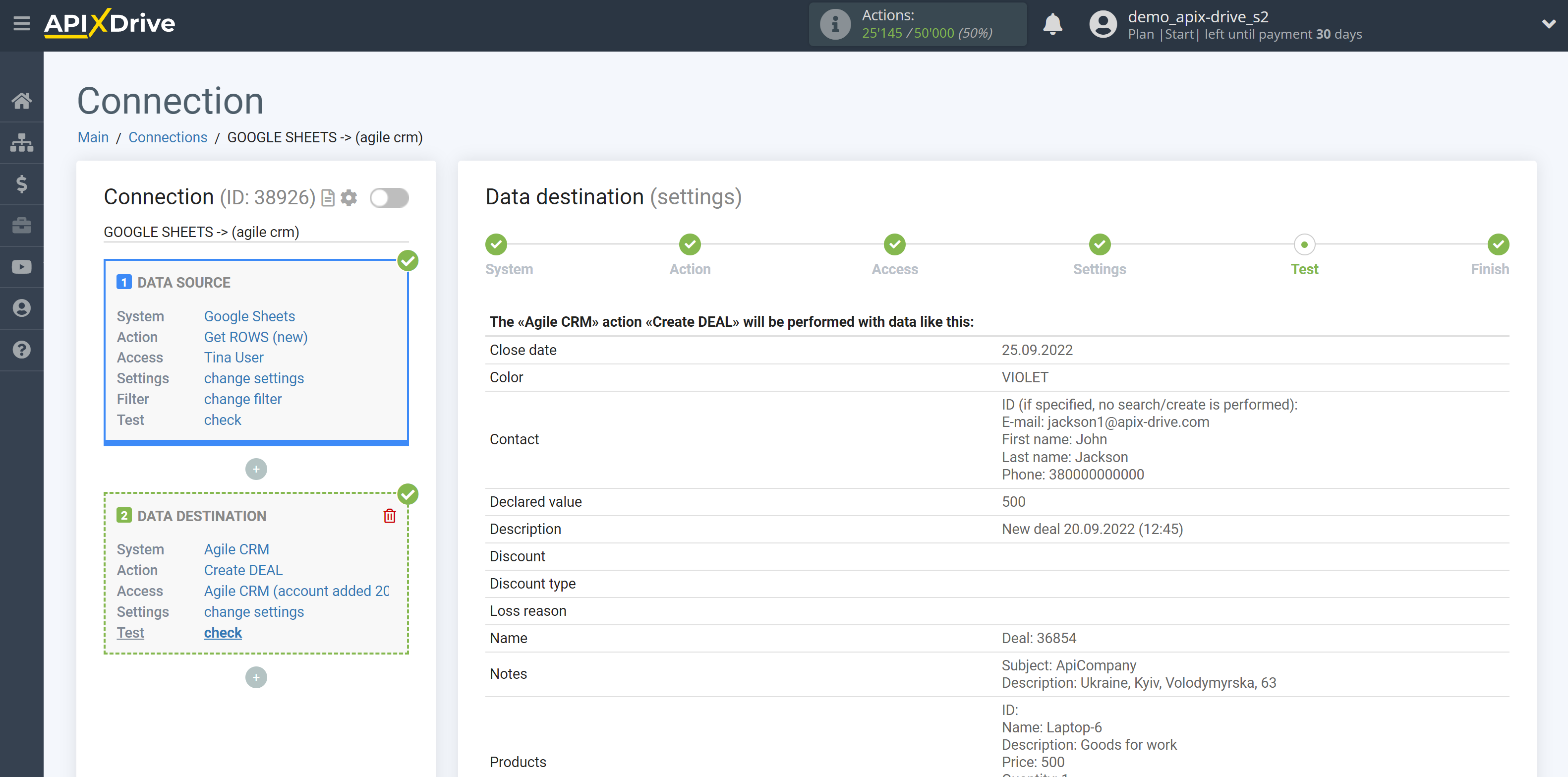This screenshot has height=777, width=1568.
Task: Open the connection settings gear icon
Action: point(349,198)
